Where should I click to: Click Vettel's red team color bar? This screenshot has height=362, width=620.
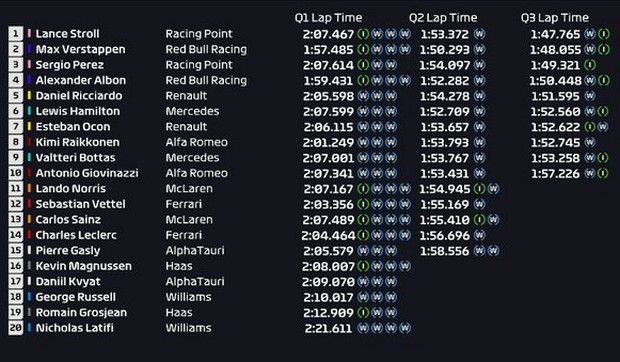pyautogui.click(x=29, y=204)
